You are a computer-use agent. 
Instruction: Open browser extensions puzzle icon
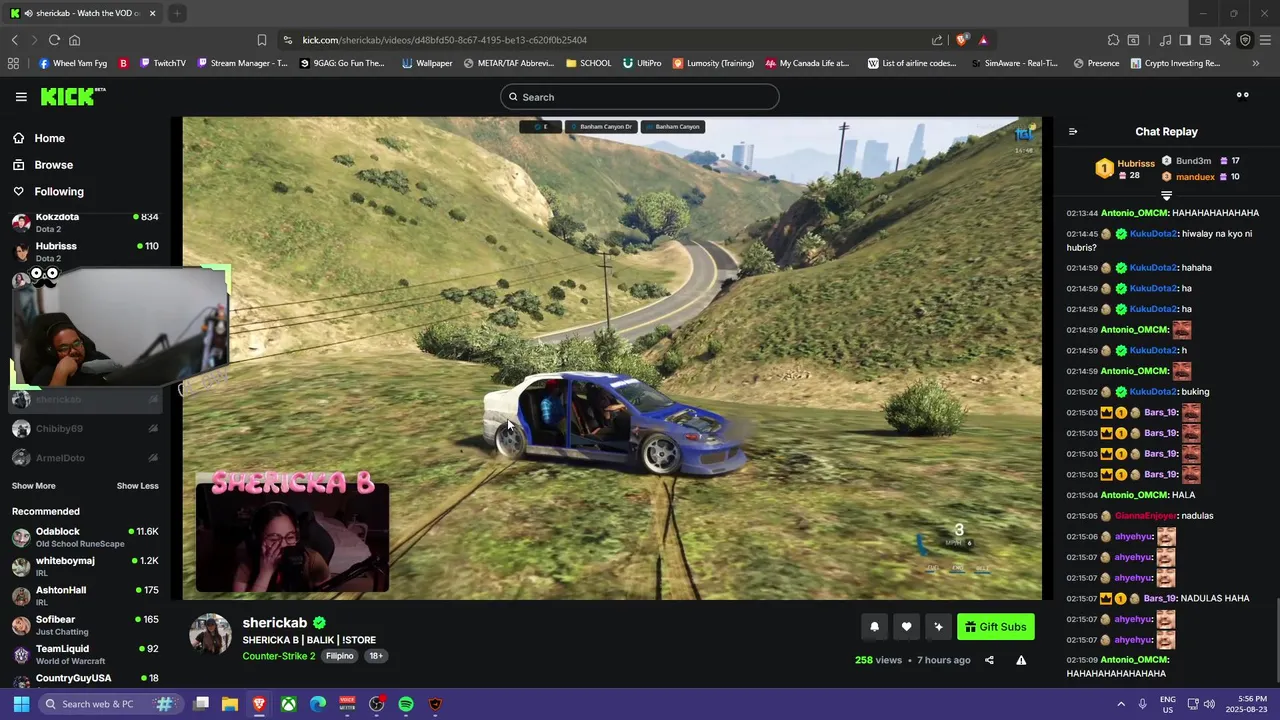click(1113, 40)
